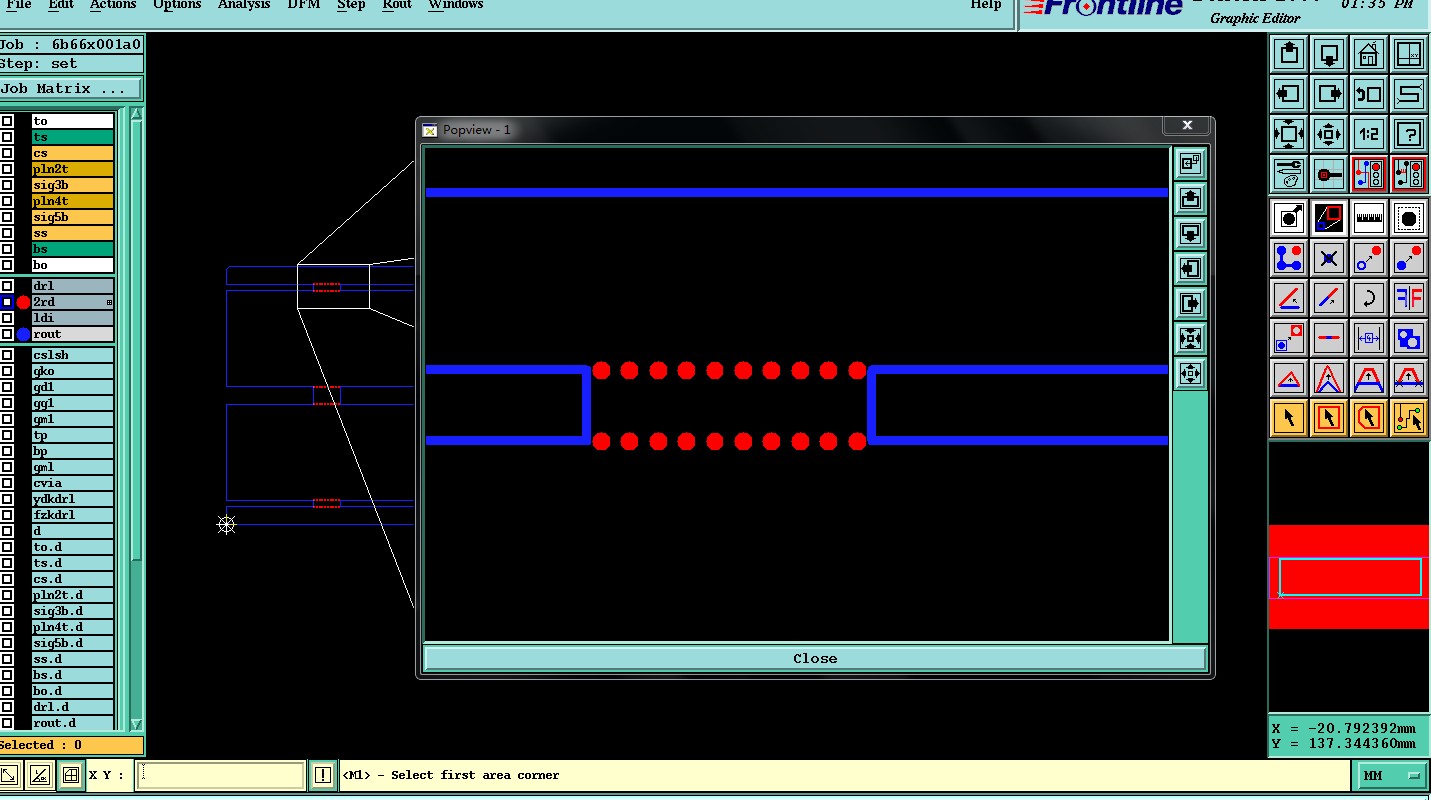1431x800 pixels.
Task: Click the Popview pan right icon
Action: click(x=1190, y=303)
